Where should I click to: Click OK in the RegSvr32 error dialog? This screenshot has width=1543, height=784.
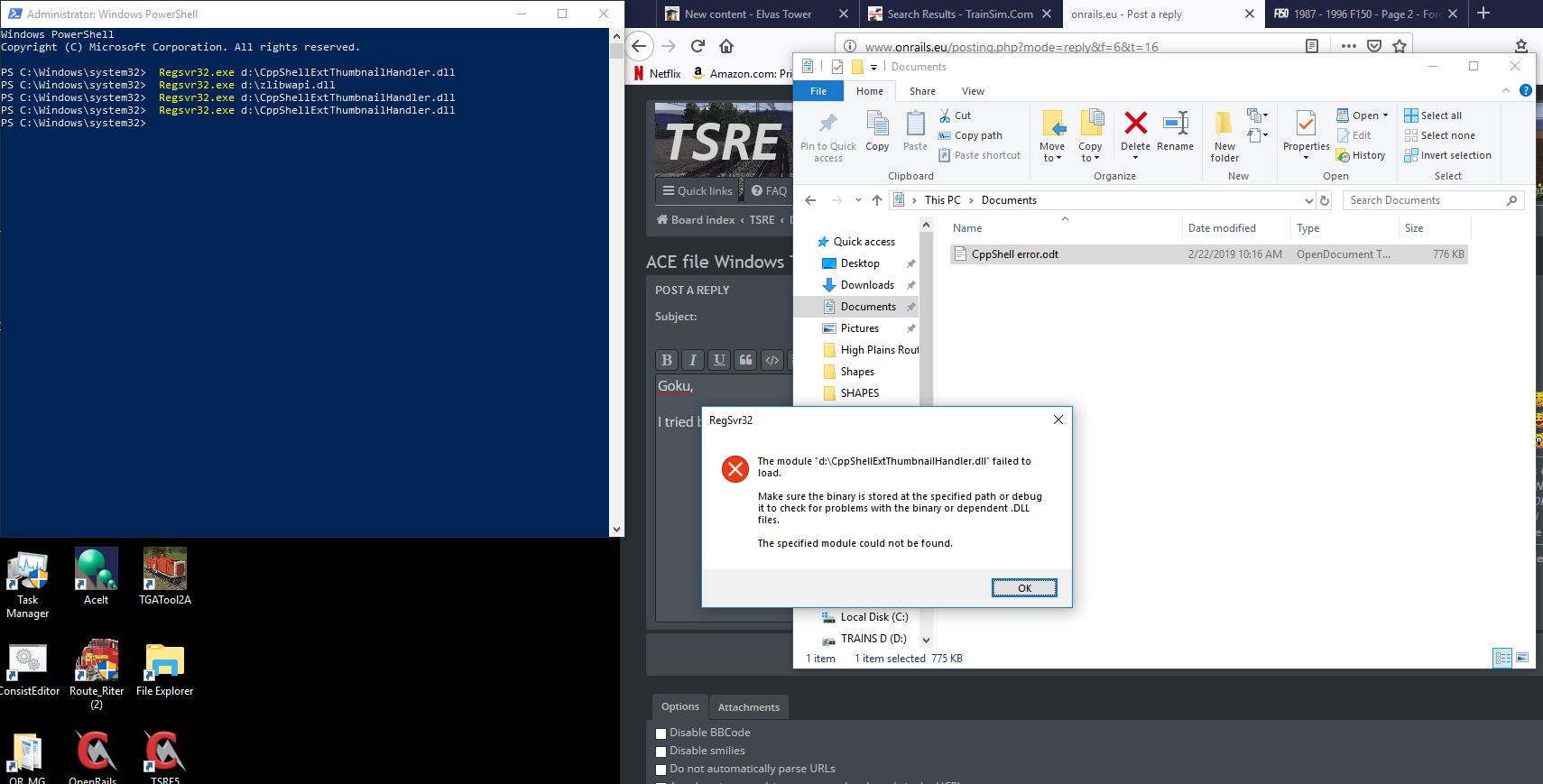1024,588
